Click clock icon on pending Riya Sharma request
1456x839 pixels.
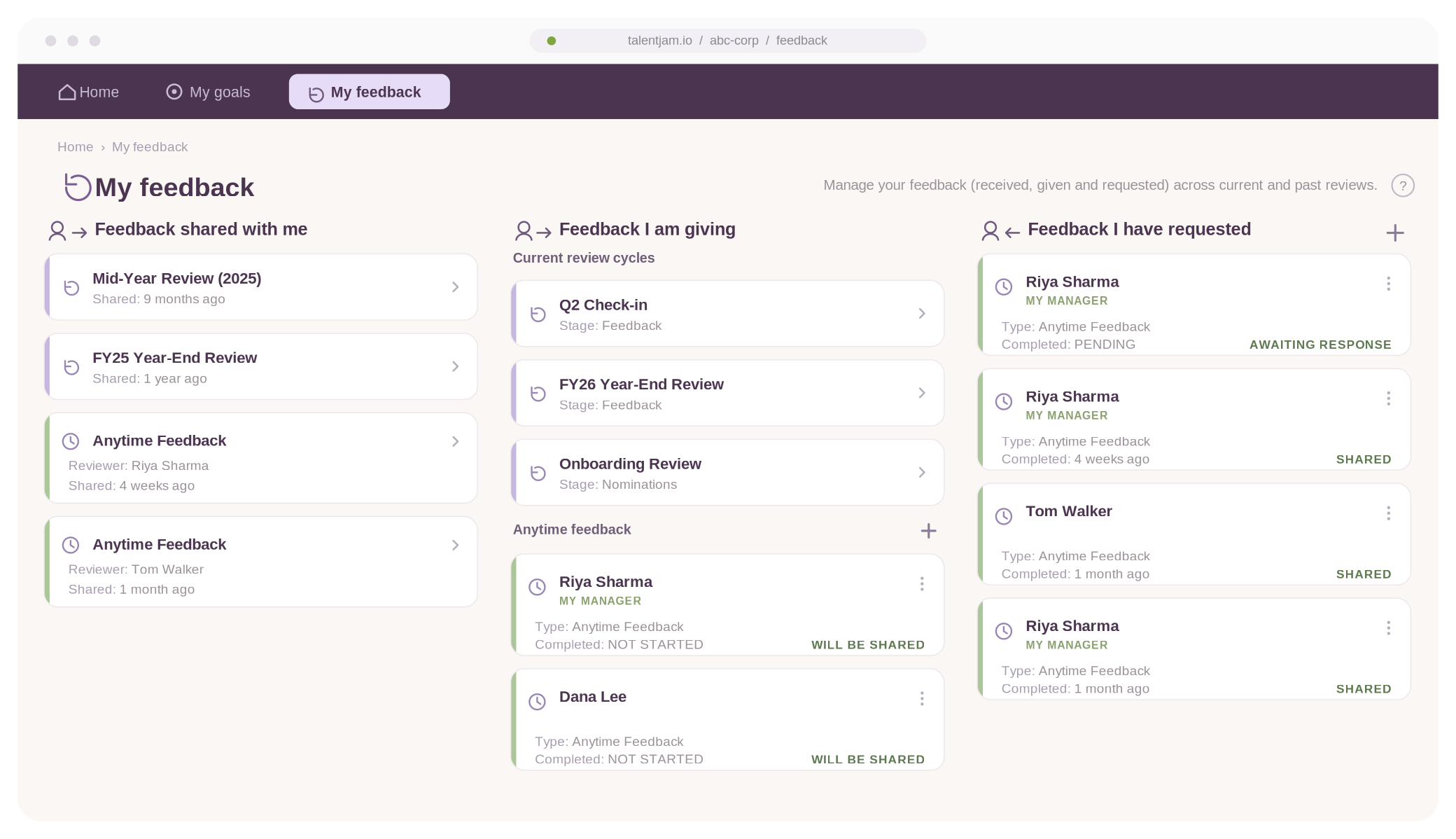click(x=1004, y=286)
